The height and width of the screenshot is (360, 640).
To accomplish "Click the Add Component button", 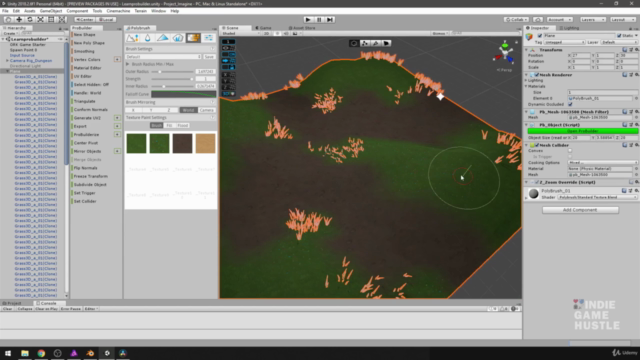I will [580, 210].
